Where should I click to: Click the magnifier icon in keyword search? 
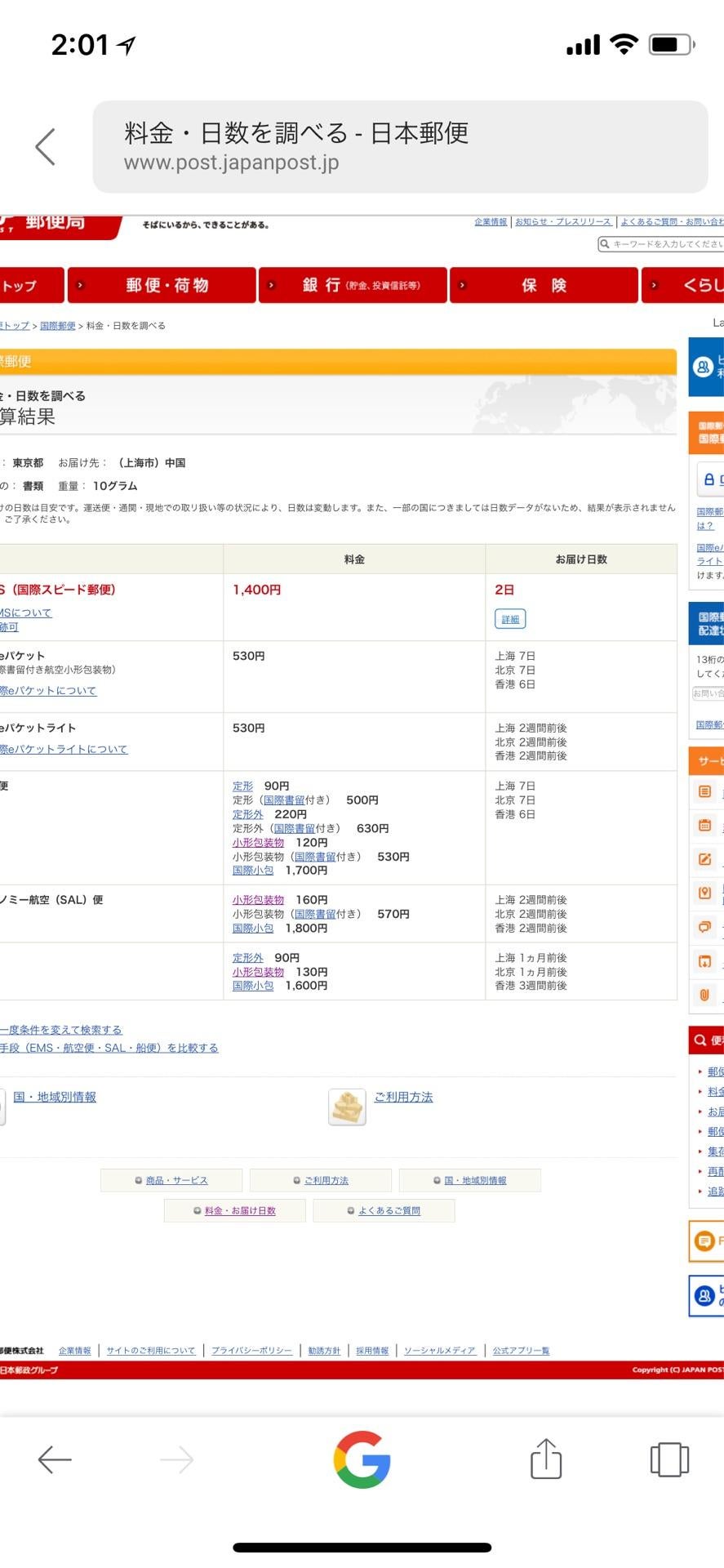(x=605, y=244)
